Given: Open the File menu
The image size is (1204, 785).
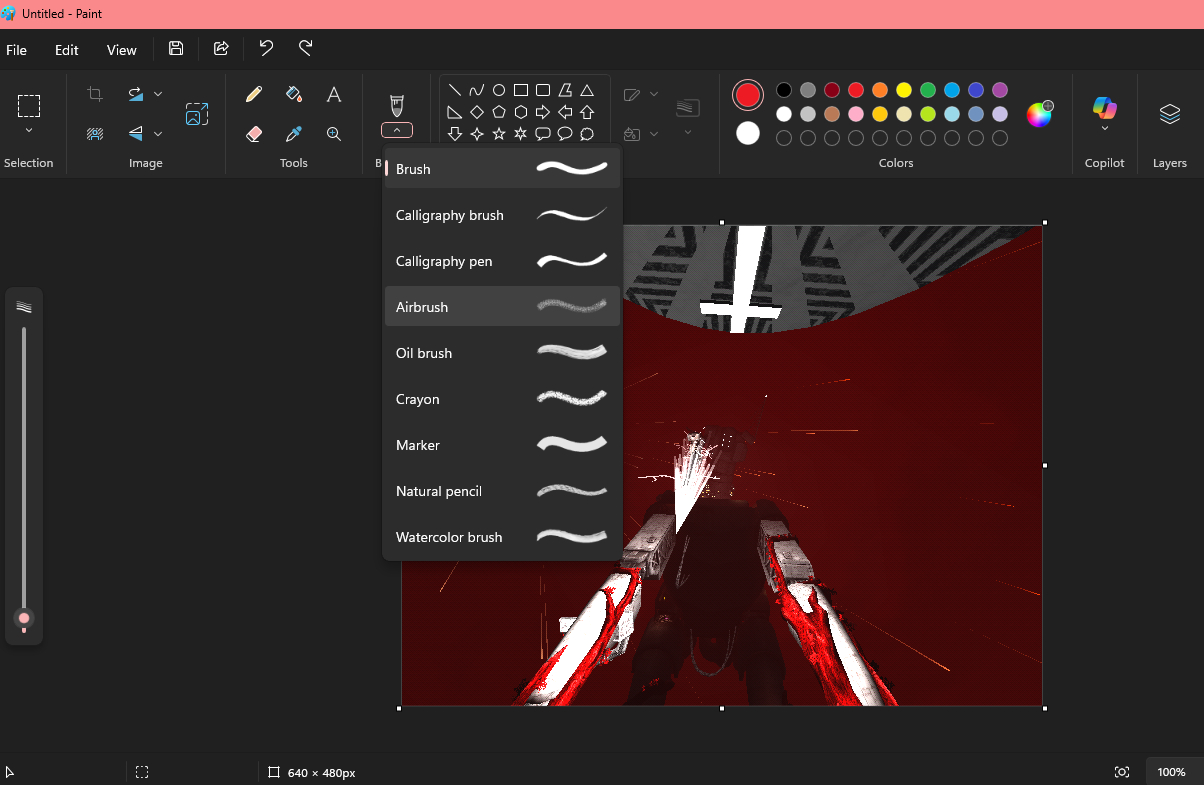Looking at the screenshot, I should point(17,50).
